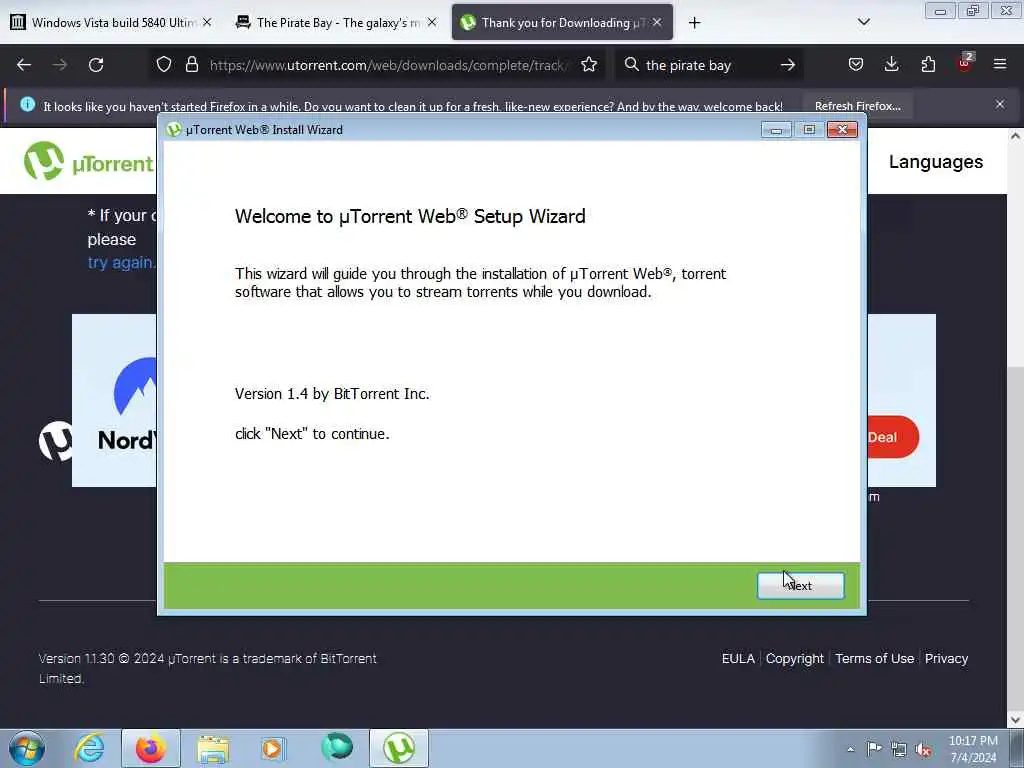Close the µTorrent Install Wizard window

(842, 129)
